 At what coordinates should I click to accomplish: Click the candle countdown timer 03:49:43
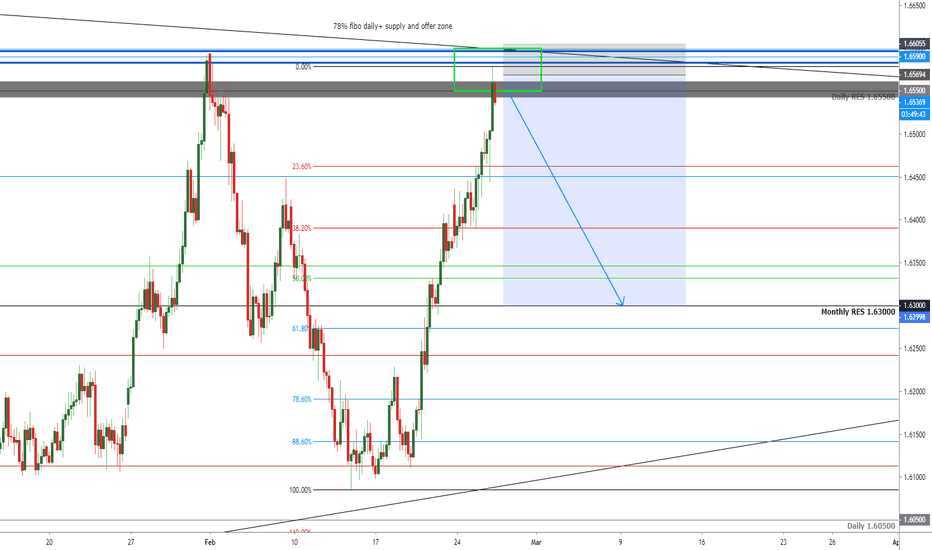pos(914,114)
